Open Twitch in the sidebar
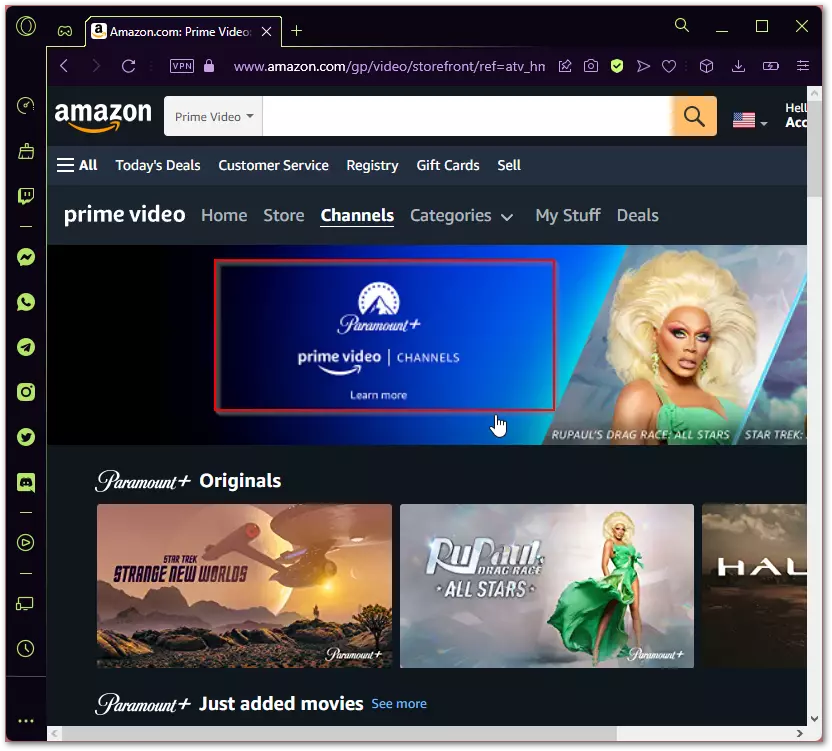Screen dimensions: 832x751 coord(26,196)
